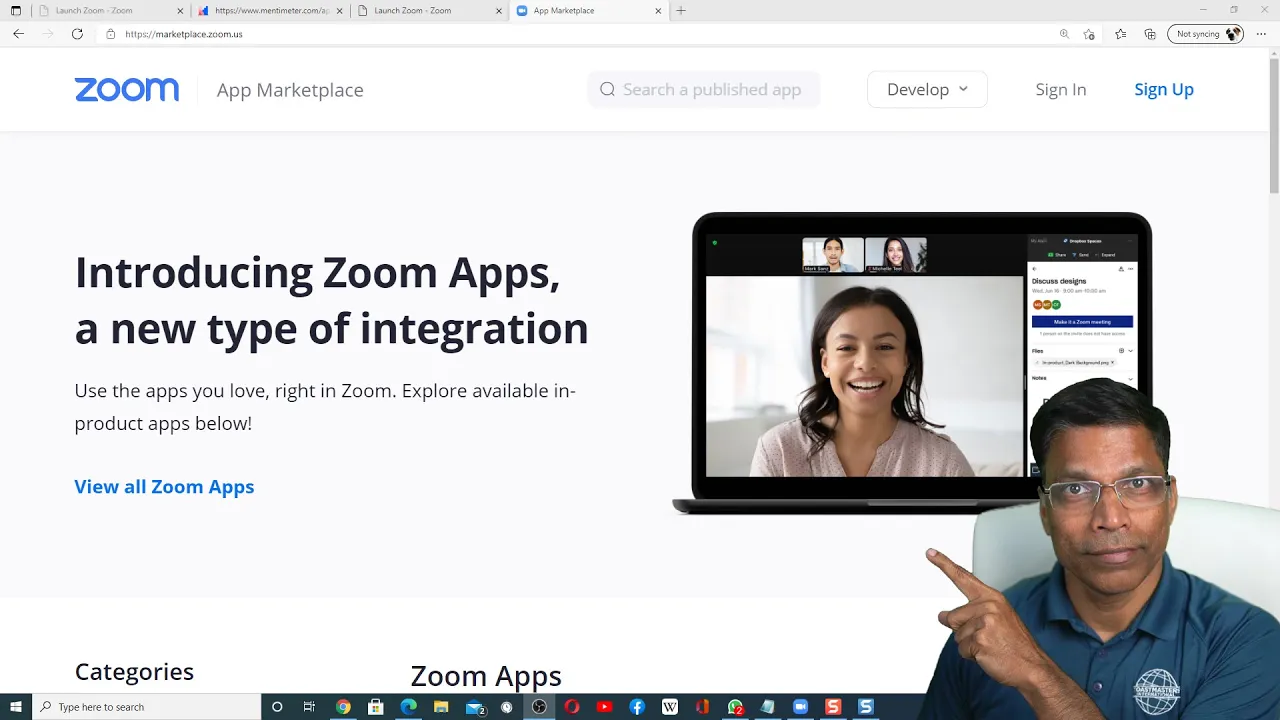Image resolution: width=1280 pixels, height=720 pixels.
Task: Open the Favorites list icon
Action: (x=1120, y=34)
